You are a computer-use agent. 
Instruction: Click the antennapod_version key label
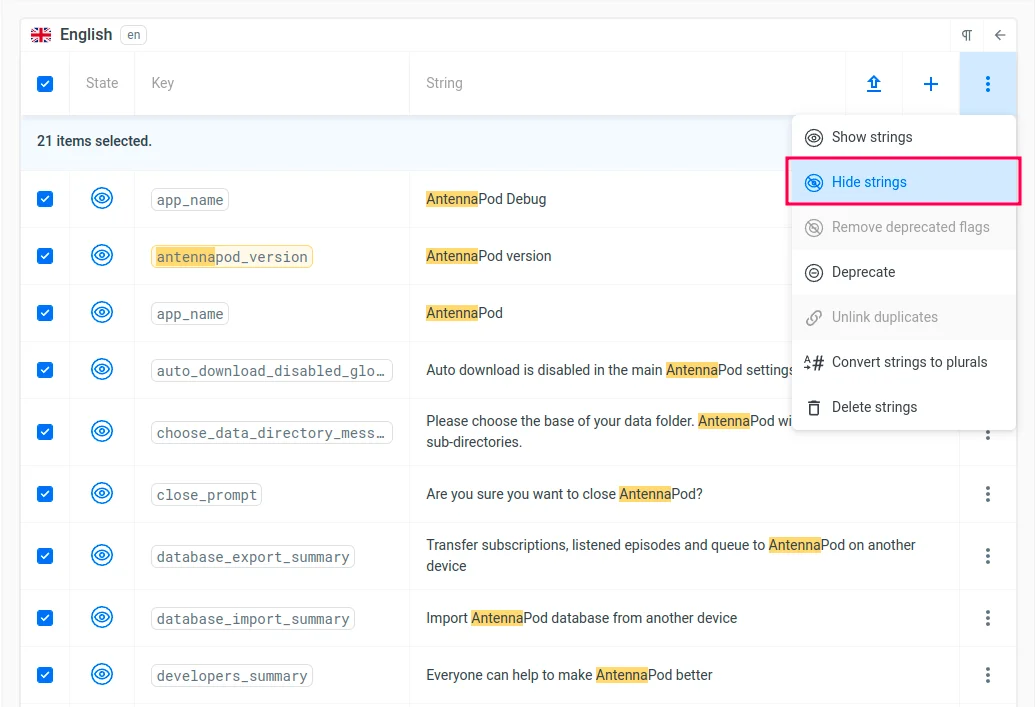pyautogui.click(x=232, y=257)
